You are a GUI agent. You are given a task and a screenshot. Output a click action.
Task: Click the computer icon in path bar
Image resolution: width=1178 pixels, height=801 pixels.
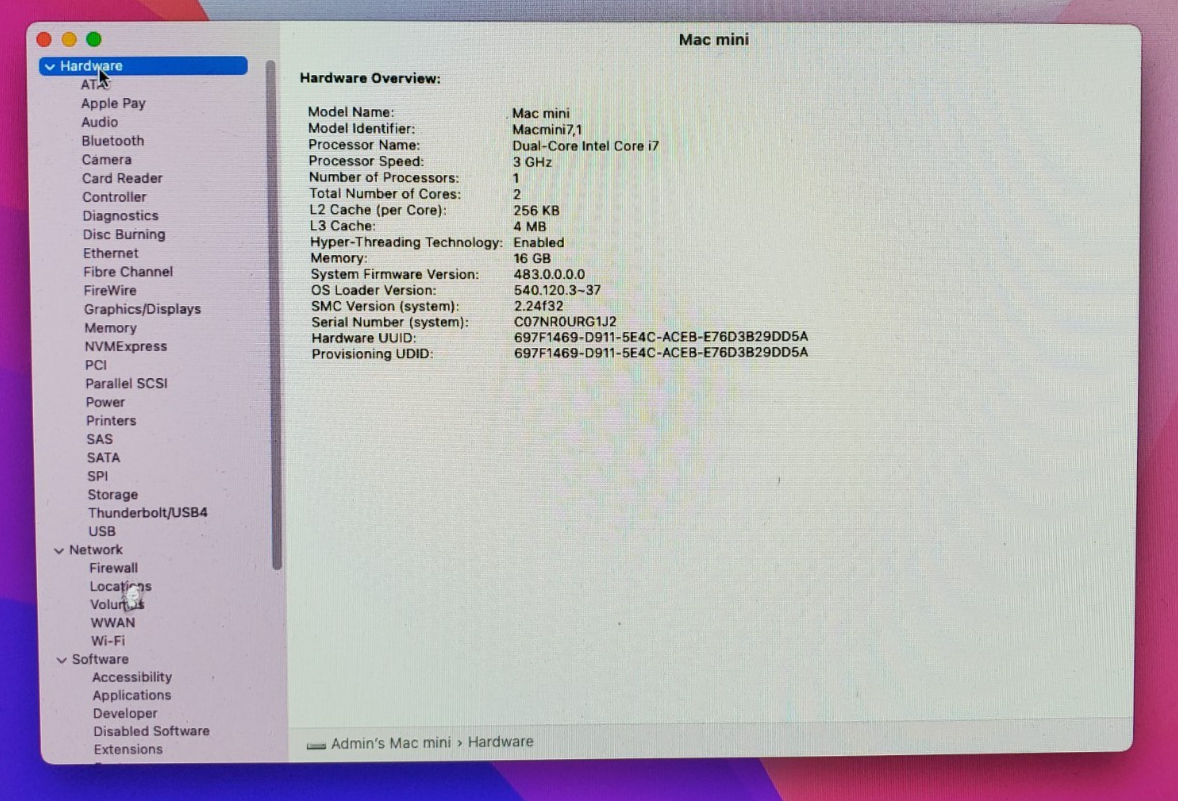(316, 745)
